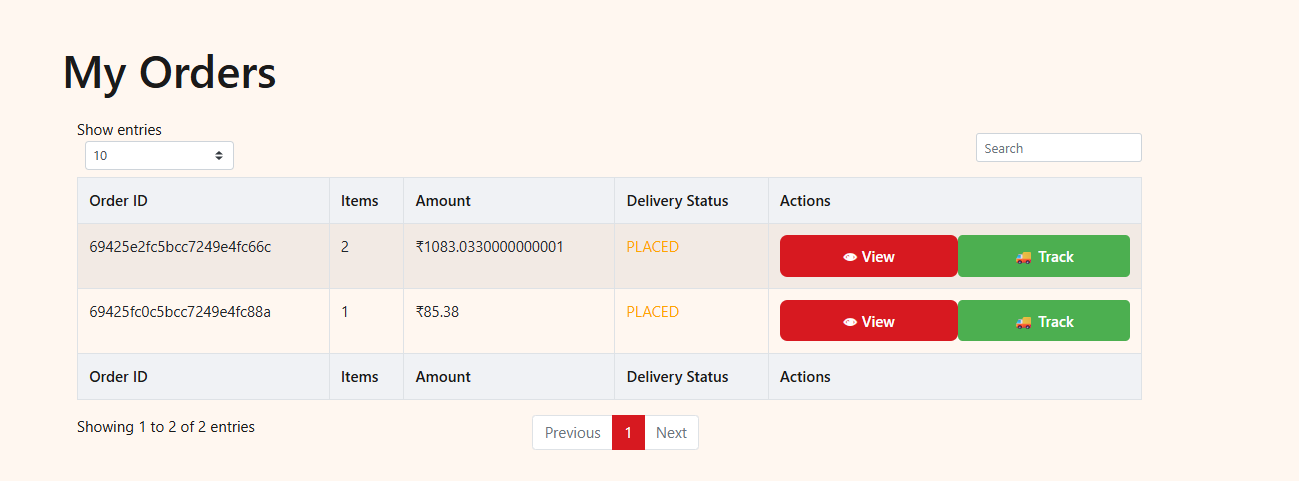
Task: Click truck icon on second order's Track button
Action: 1024,322
